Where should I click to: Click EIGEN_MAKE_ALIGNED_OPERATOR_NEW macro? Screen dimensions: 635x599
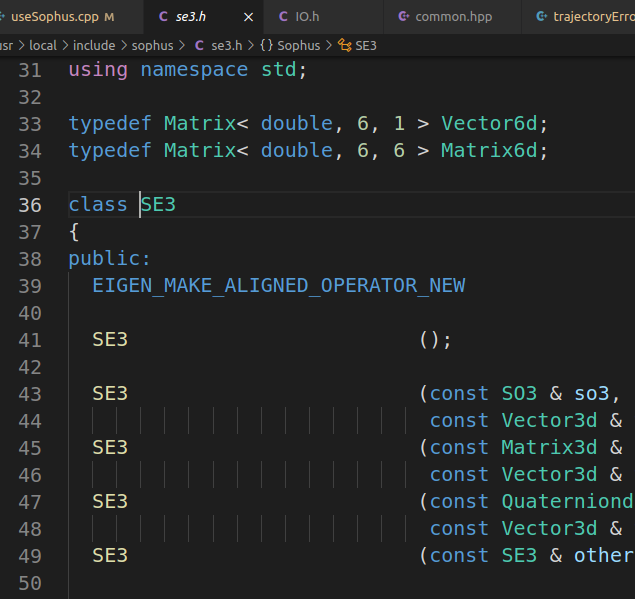pyautogui.click(x=279, y=286)
